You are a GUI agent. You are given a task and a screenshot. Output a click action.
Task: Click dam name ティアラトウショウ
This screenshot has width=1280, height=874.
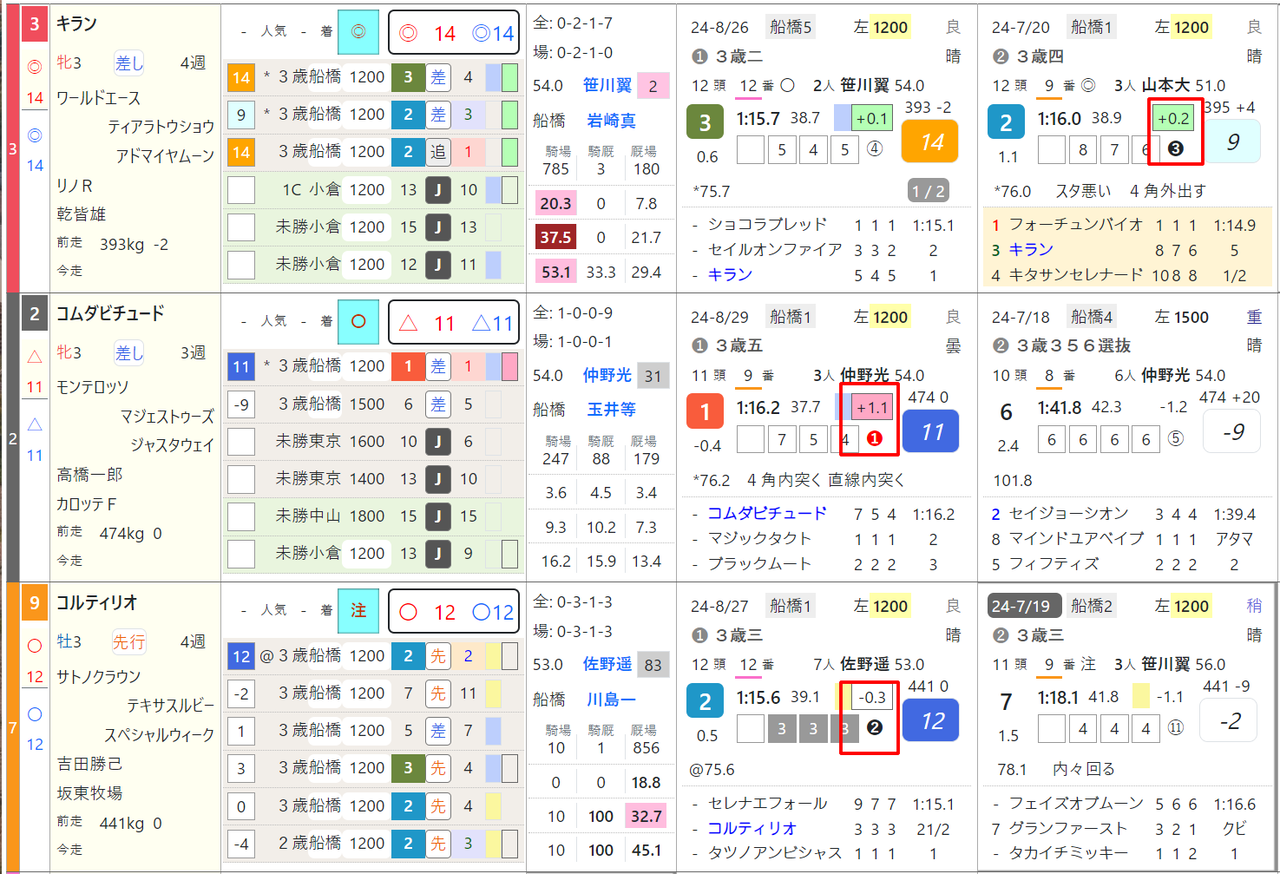click(160, 127)
